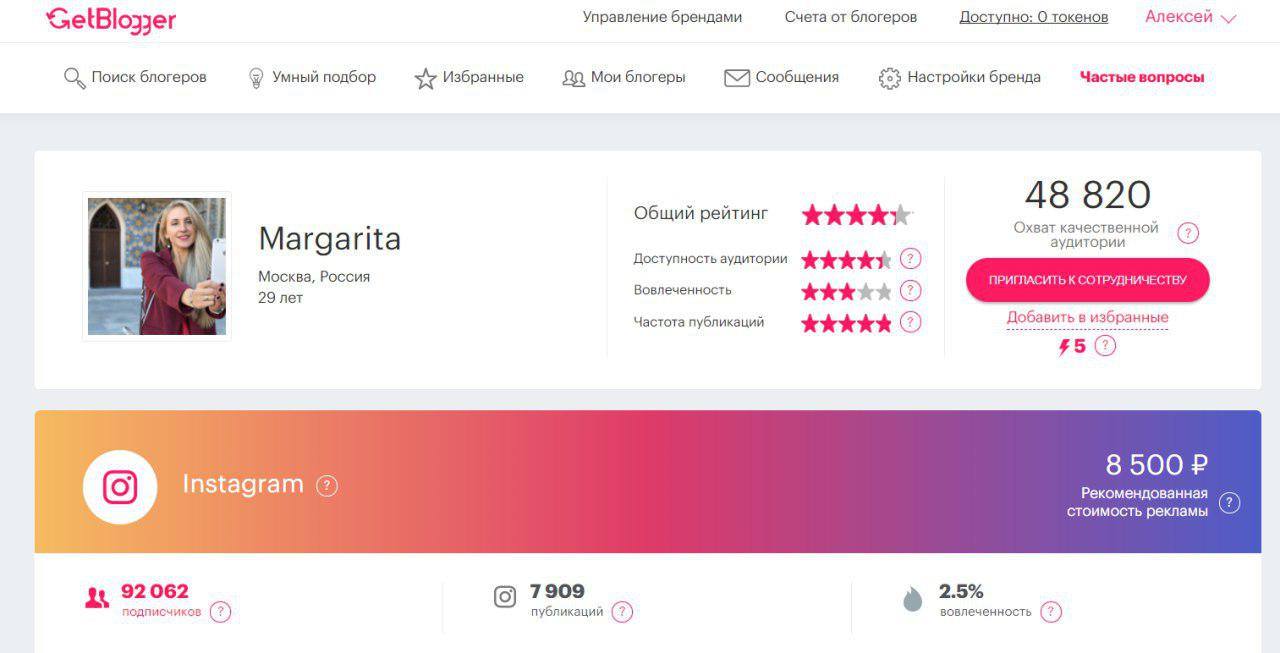Click help icon beside публикаций count
The height and width of the screenshot is (653, 1280).
click(622, 612)
